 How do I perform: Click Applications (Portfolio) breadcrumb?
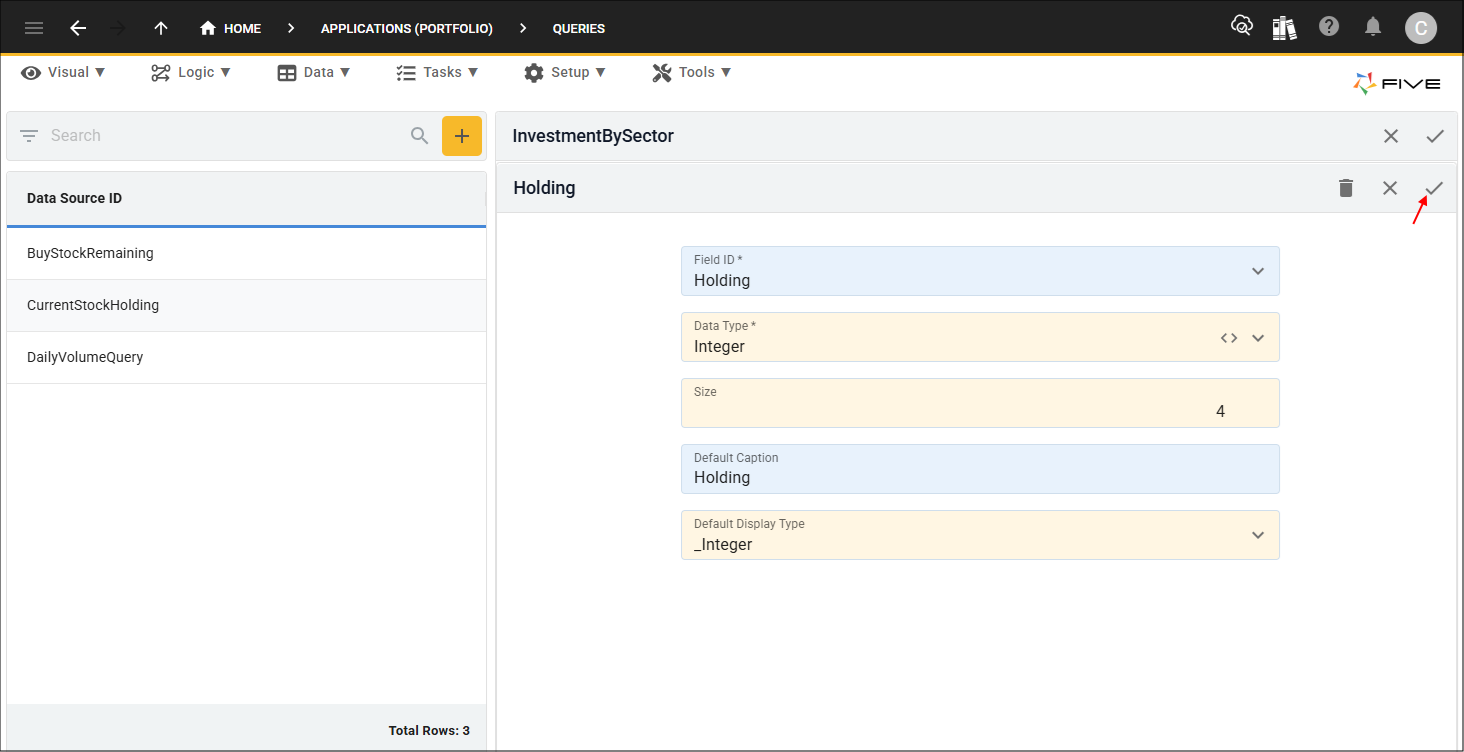pos(406,29)
